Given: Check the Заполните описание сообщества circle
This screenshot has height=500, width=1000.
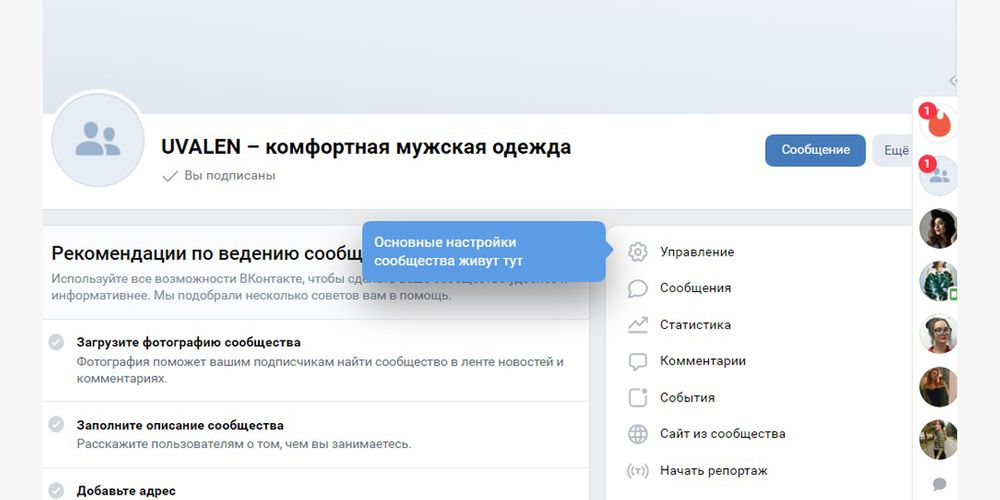Looking at the screenshot, I should 56,425.
